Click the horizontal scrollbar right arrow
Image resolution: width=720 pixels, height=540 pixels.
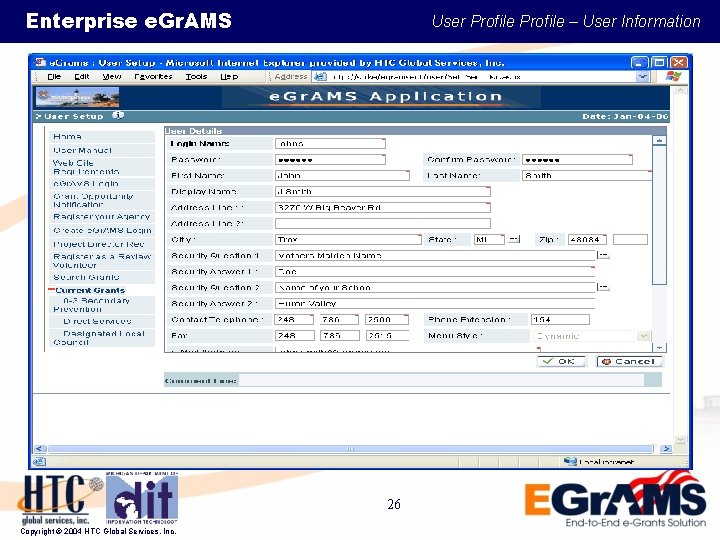pyautogui.click(x=665, y=448)
